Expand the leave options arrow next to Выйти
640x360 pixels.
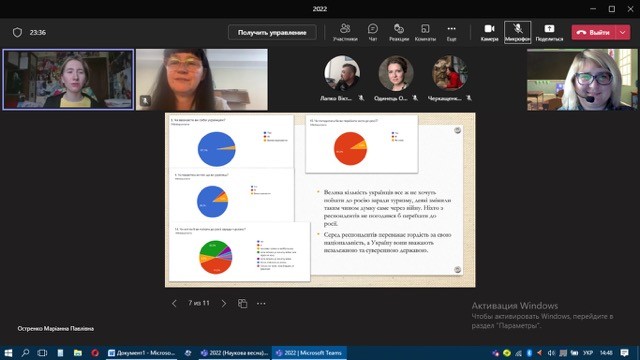coord(622,32)
